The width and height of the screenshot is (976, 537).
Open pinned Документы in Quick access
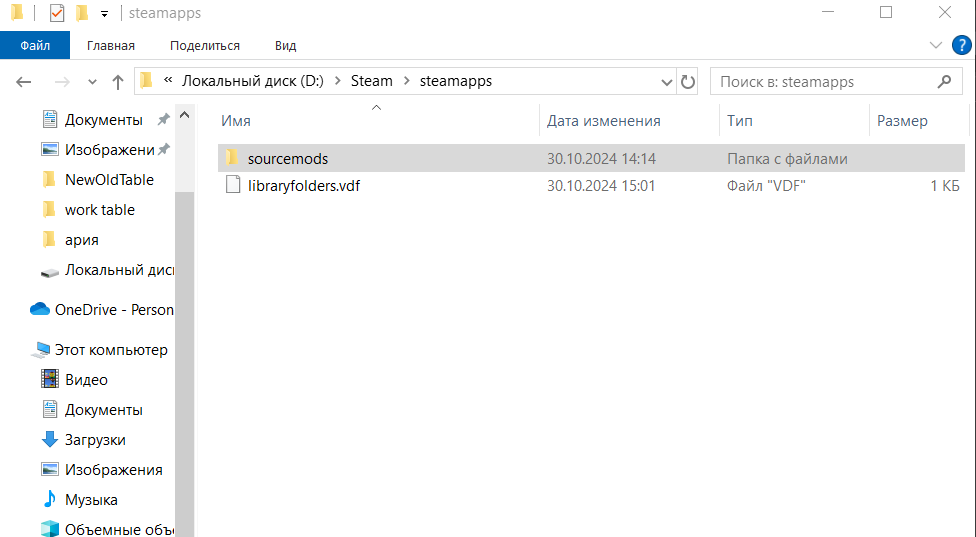coord(103,119)
